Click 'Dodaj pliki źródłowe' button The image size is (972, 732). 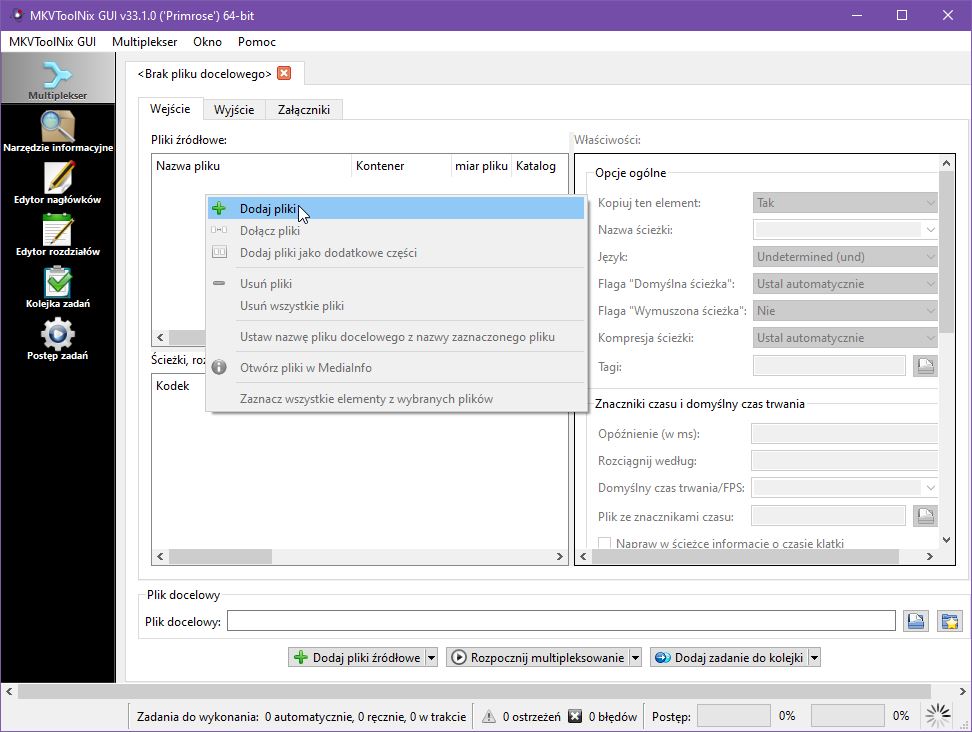click(x=357, y=658)
